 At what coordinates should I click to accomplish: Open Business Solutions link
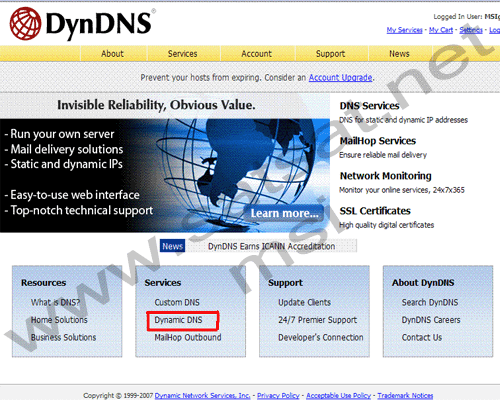[x=63, y=337]
